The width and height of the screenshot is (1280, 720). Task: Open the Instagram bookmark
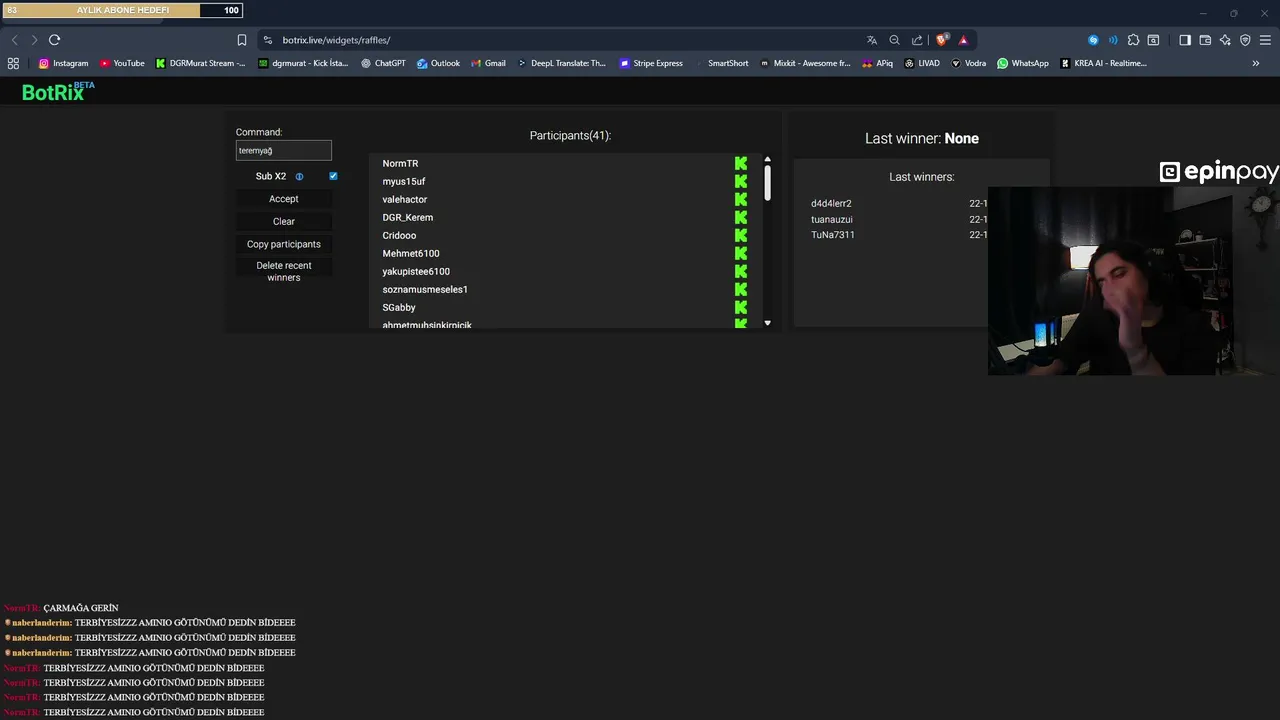(x=63, y=63)
